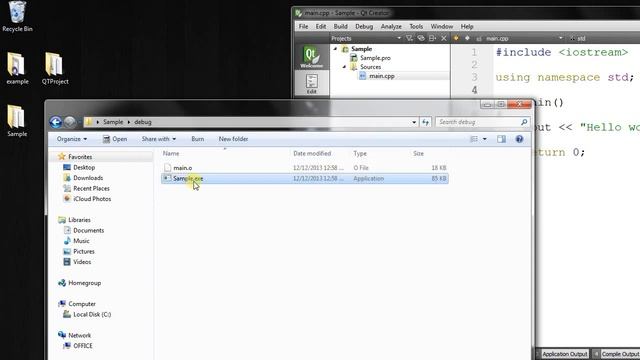Image resolution: width=640 pixels, height=360 pixels.
Task: Open Explorer Help question mark icon
Action: 519,139
